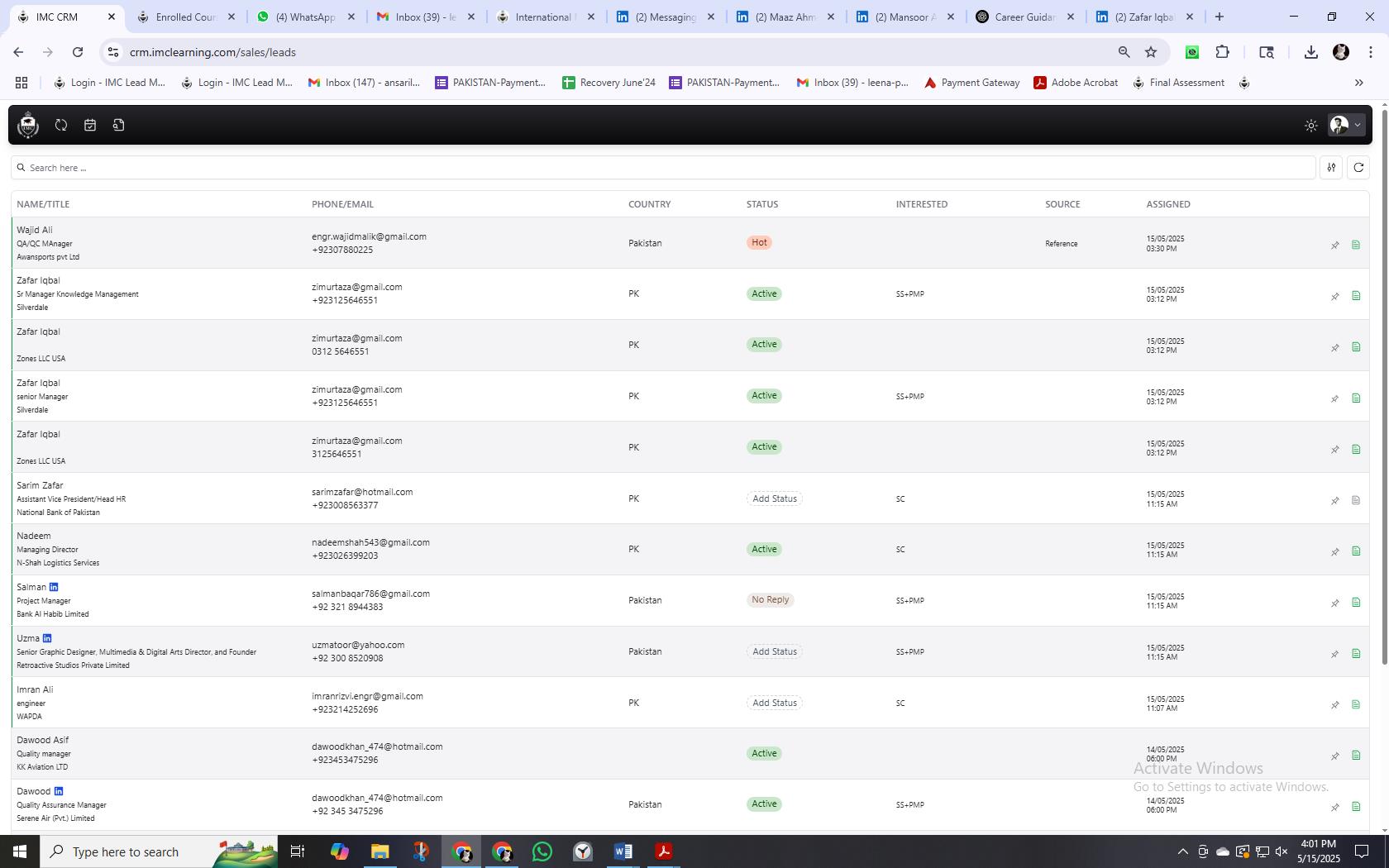
Task: Pin the Salman lead row
Action: tap(1334, 603)
